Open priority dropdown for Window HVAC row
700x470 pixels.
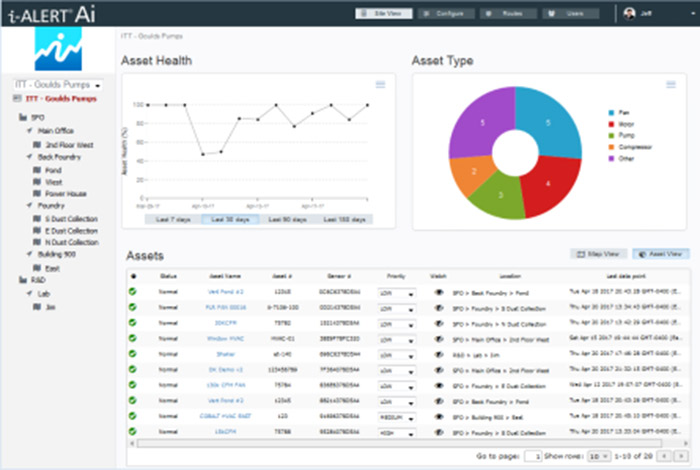point(396,340)
